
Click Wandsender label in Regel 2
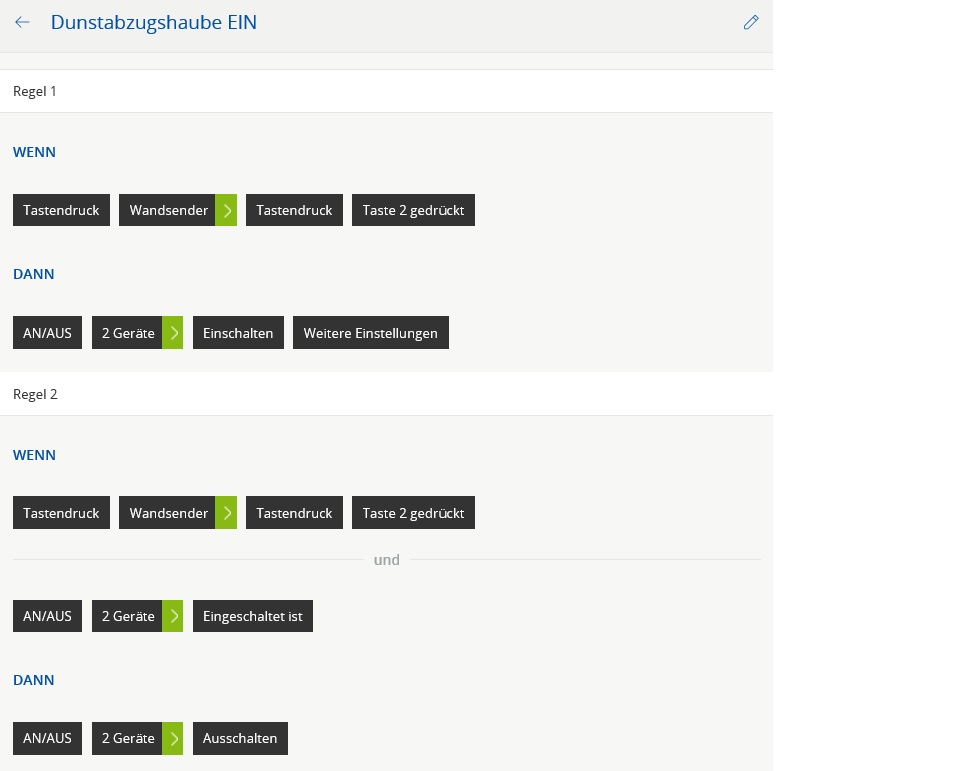coord(168,513)
